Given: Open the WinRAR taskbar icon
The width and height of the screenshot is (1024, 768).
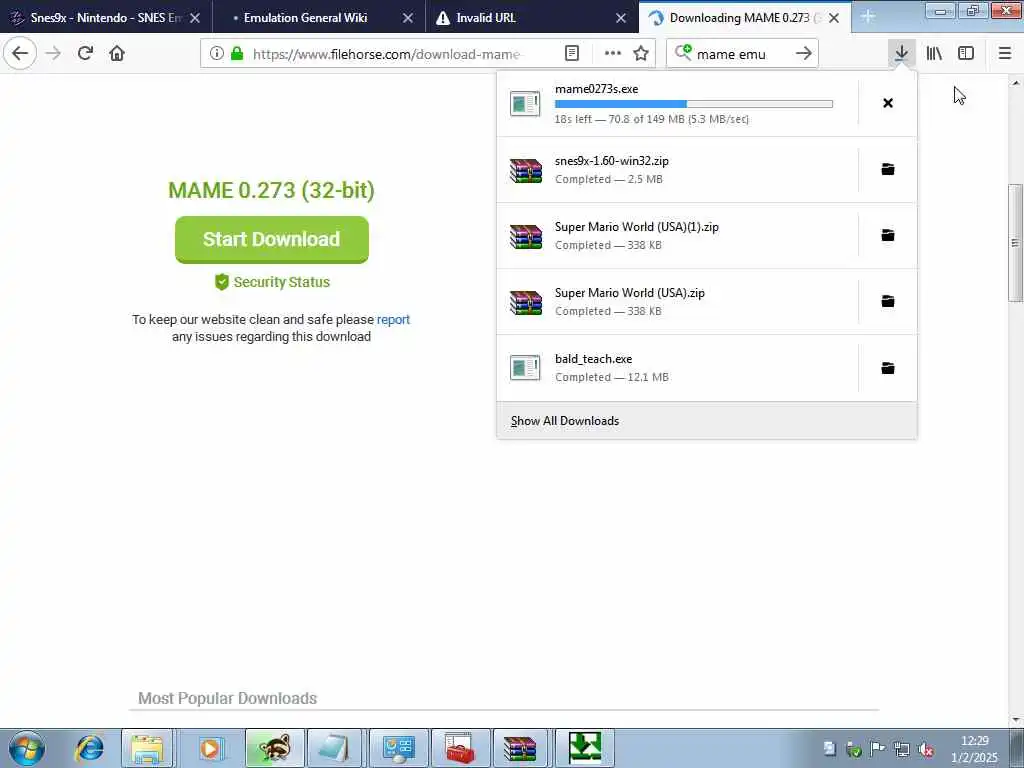Looking at the screenshot, I should [x=521, y=748].
